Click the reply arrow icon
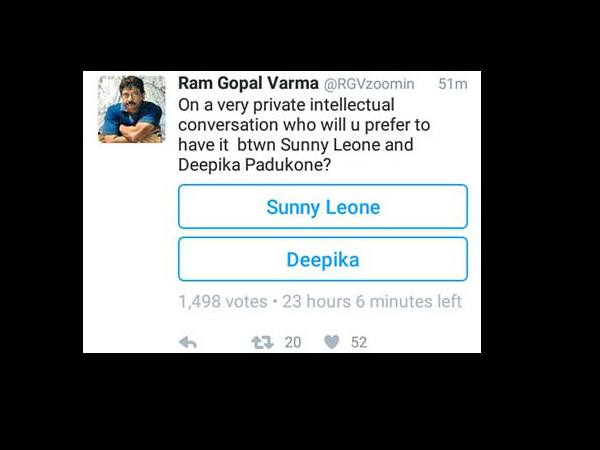 point(187,342)
